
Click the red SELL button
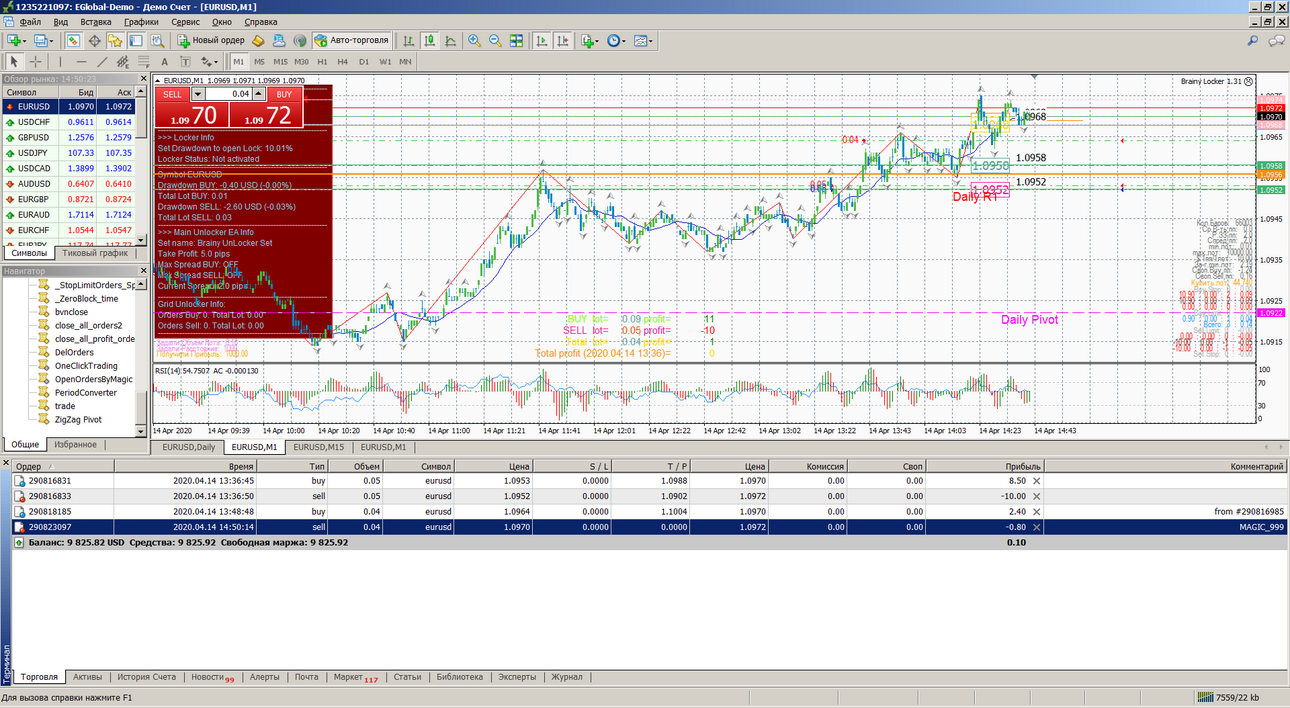click(173, 94)
